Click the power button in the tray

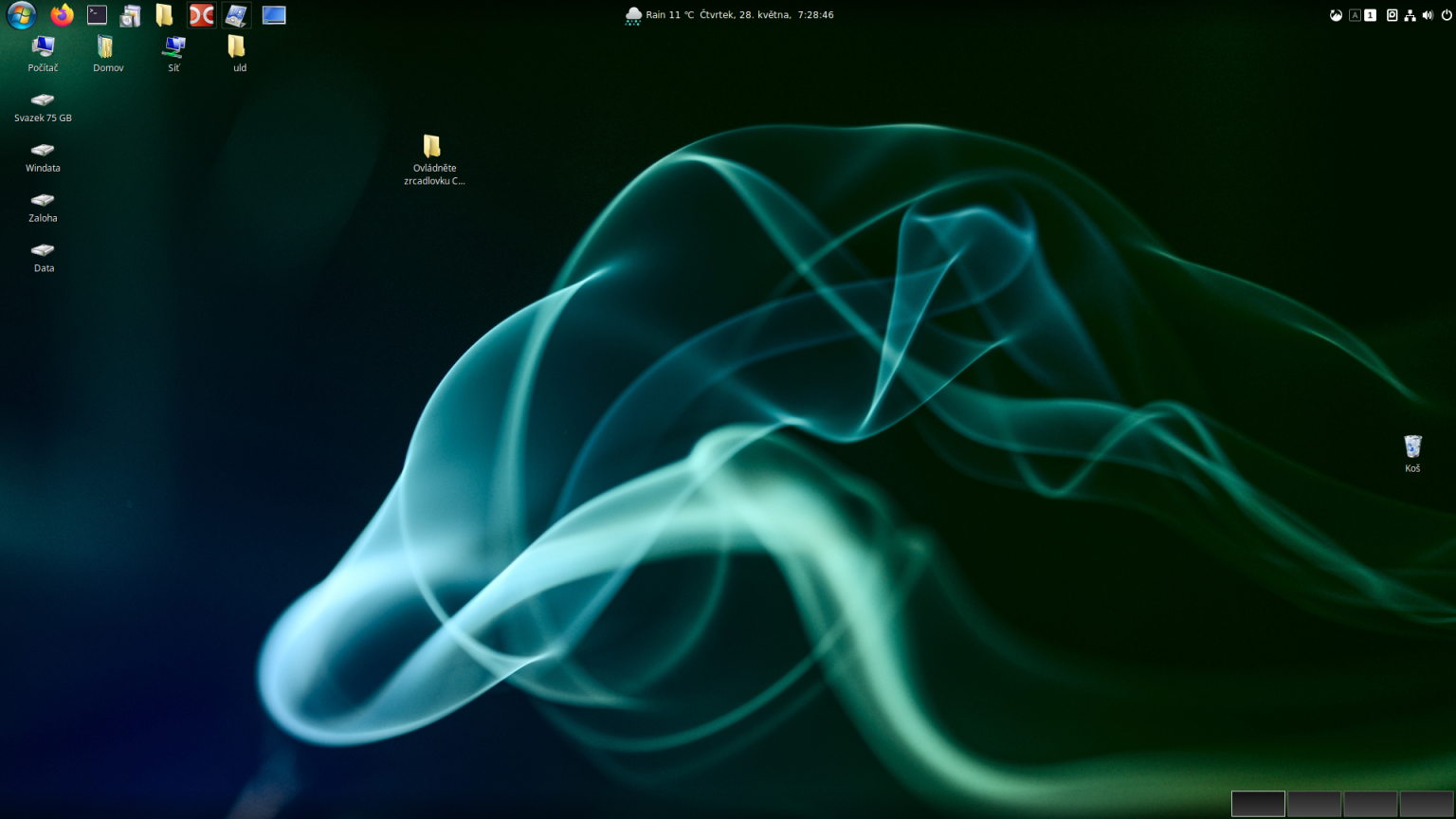(x=1445, y=14)
